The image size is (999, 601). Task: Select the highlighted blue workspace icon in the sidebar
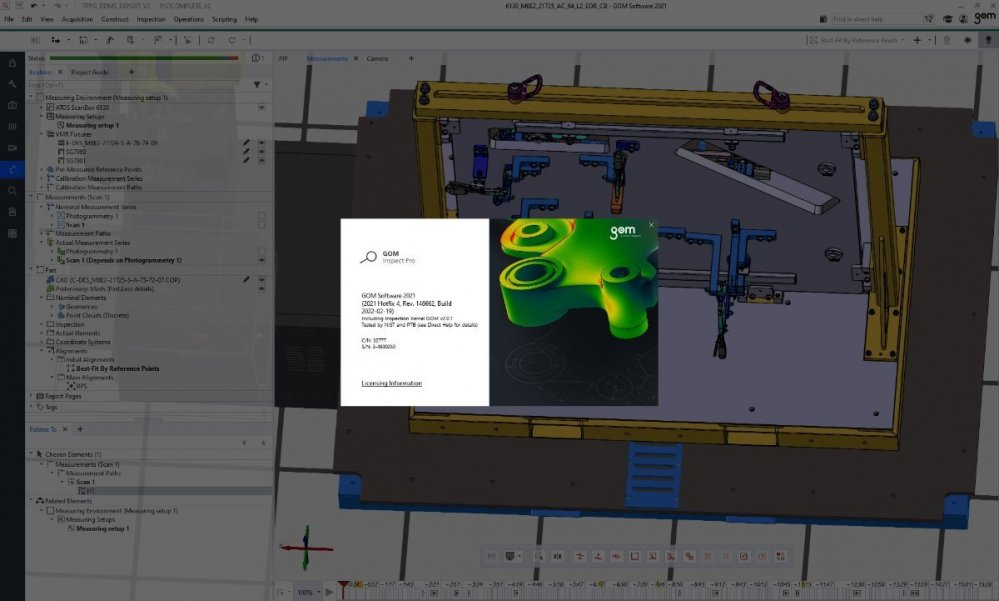(12, 169)
